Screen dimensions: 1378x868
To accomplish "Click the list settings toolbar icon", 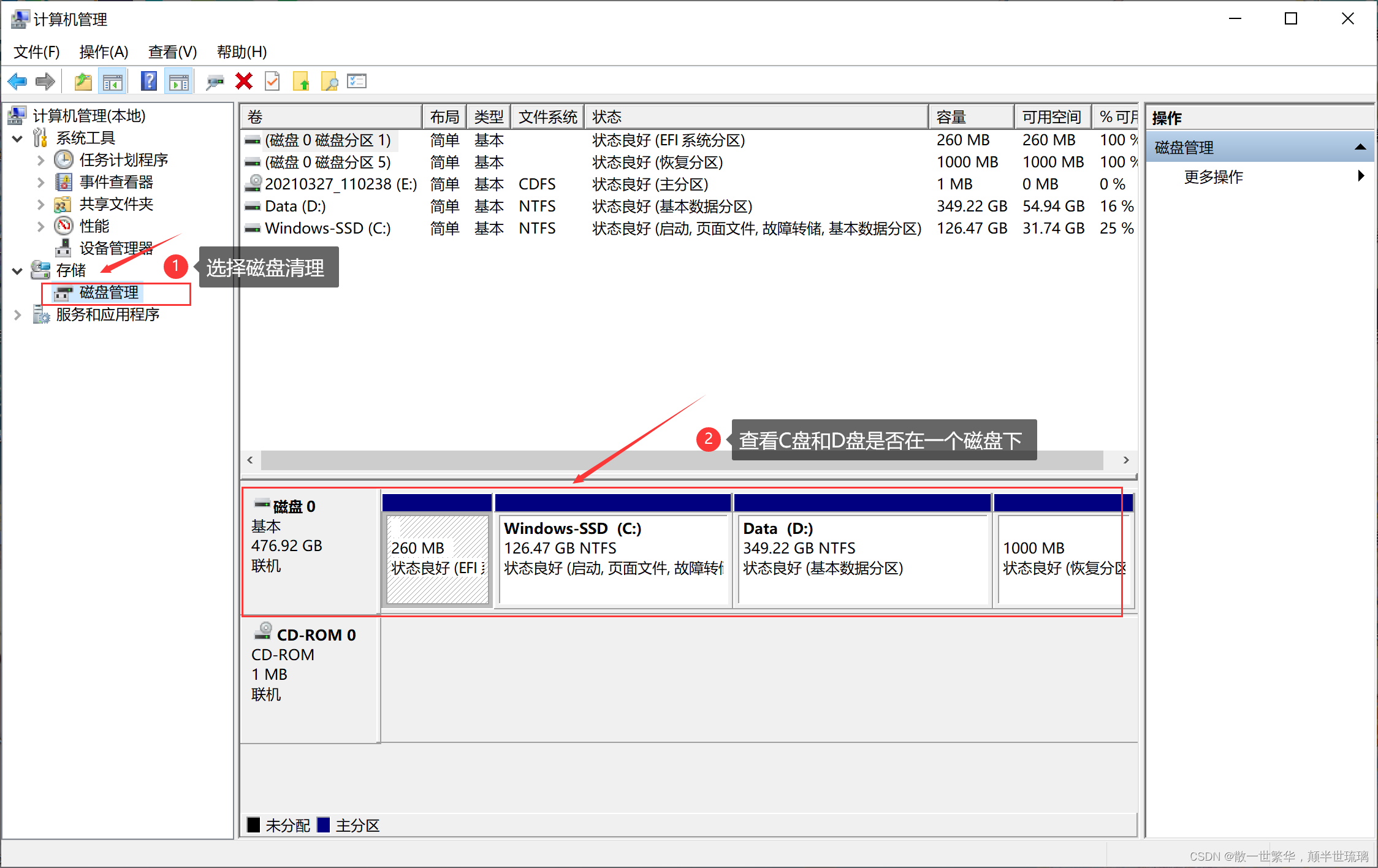I will [357, 81].
